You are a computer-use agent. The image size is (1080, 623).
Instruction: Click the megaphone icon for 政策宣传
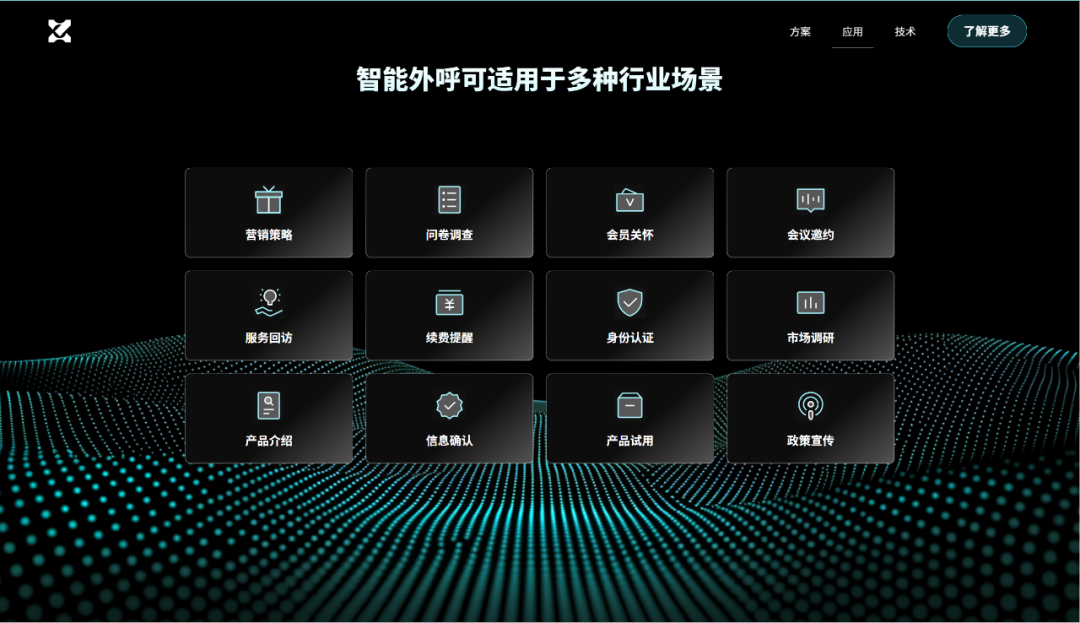[810, 404]
